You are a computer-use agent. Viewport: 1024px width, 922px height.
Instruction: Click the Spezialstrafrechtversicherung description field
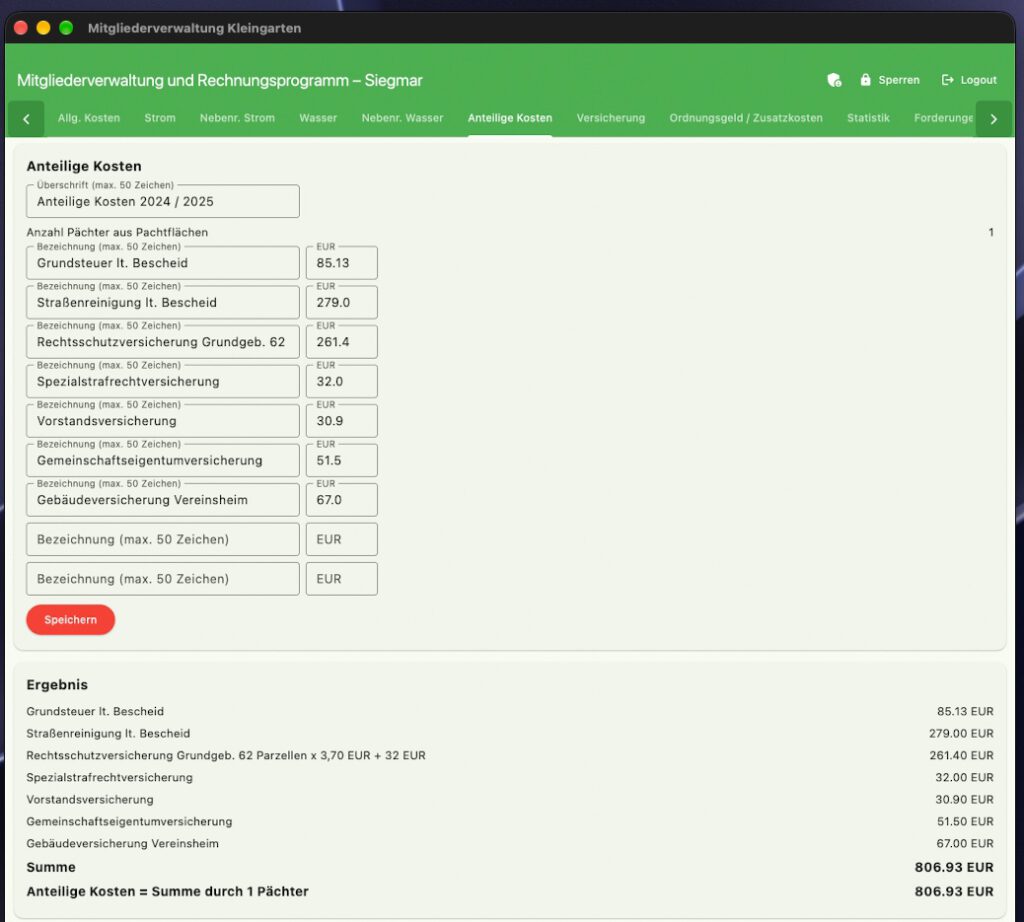(163, 381)
